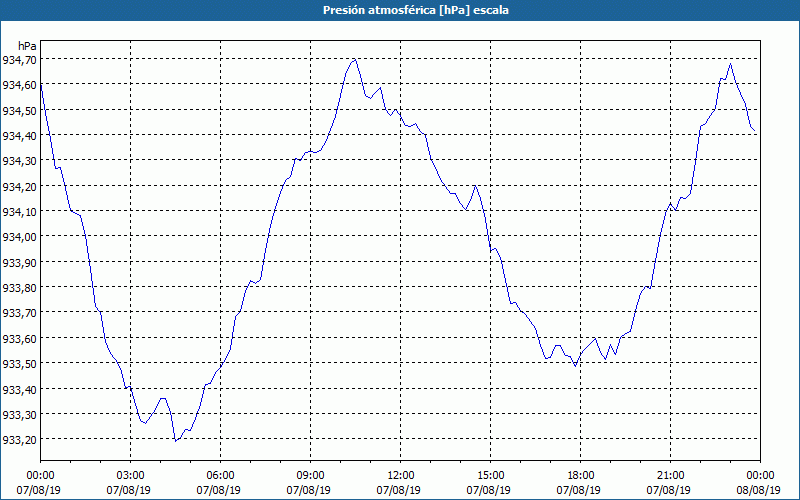Click the hPa unit label

pos(27,46)
